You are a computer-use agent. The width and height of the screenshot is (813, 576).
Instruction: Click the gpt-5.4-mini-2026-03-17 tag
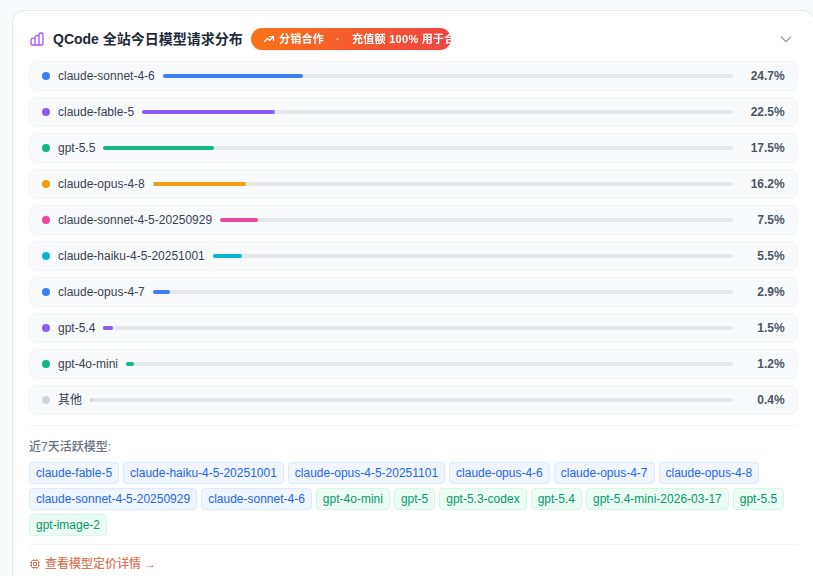pos(657,499)
